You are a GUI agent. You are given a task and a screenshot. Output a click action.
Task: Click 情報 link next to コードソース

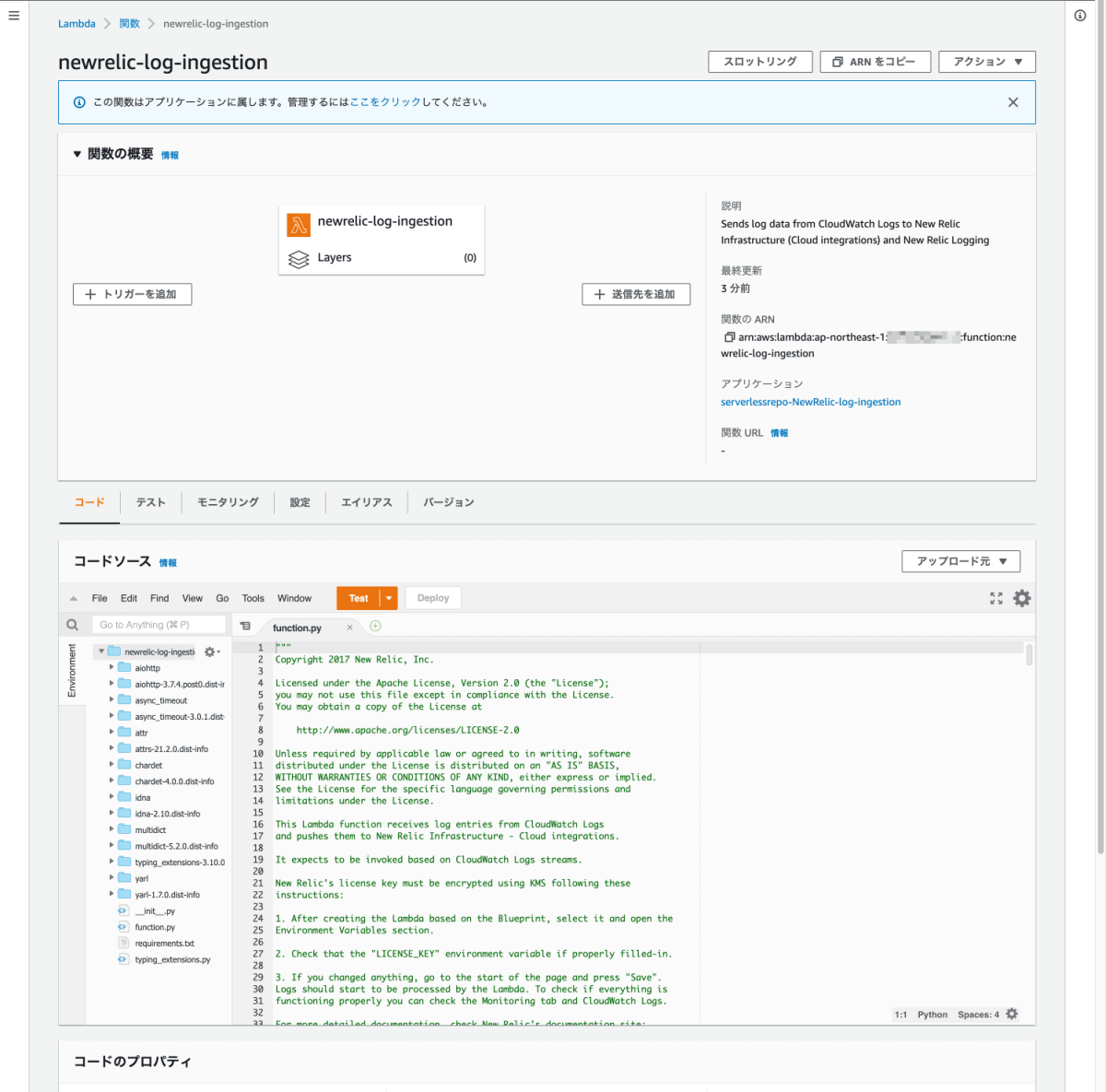168,563
